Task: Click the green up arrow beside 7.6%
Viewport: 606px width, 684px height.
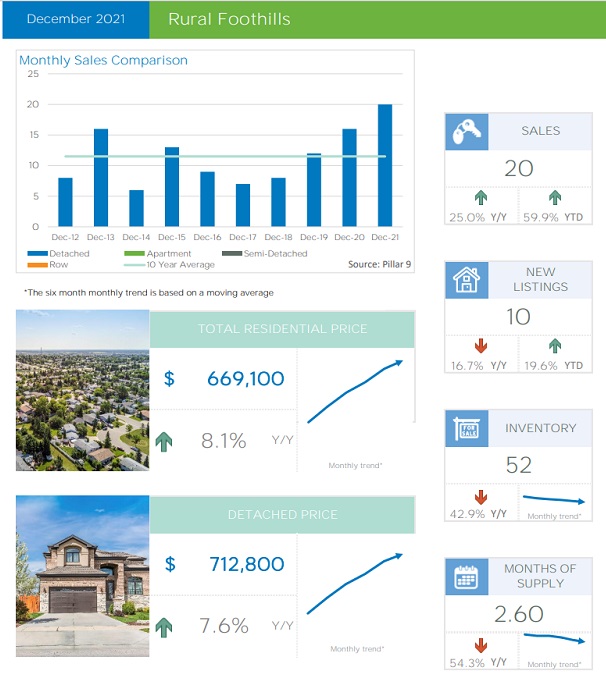Action: [165, 626]
